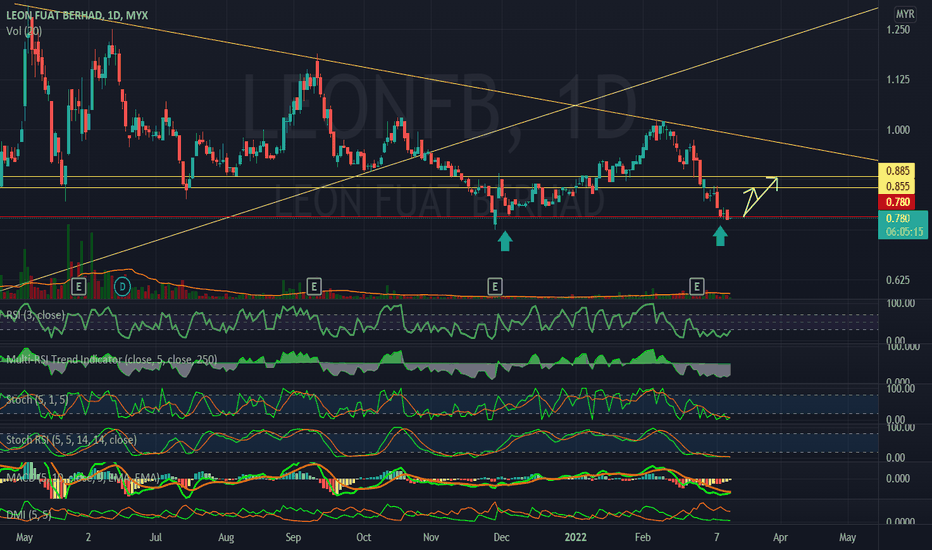Click the 0.625 price axis value
Image resolution: width=932 pixels, height=550 pixels.
[898, 280]
